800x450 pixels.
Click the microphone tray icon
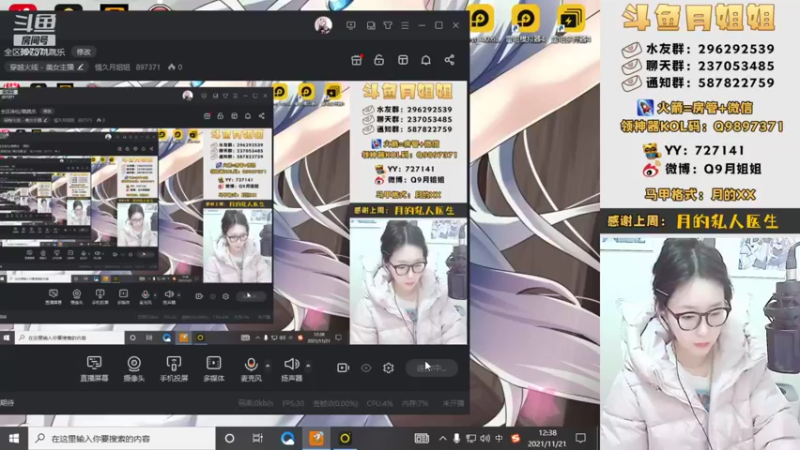tap(457, 438)
